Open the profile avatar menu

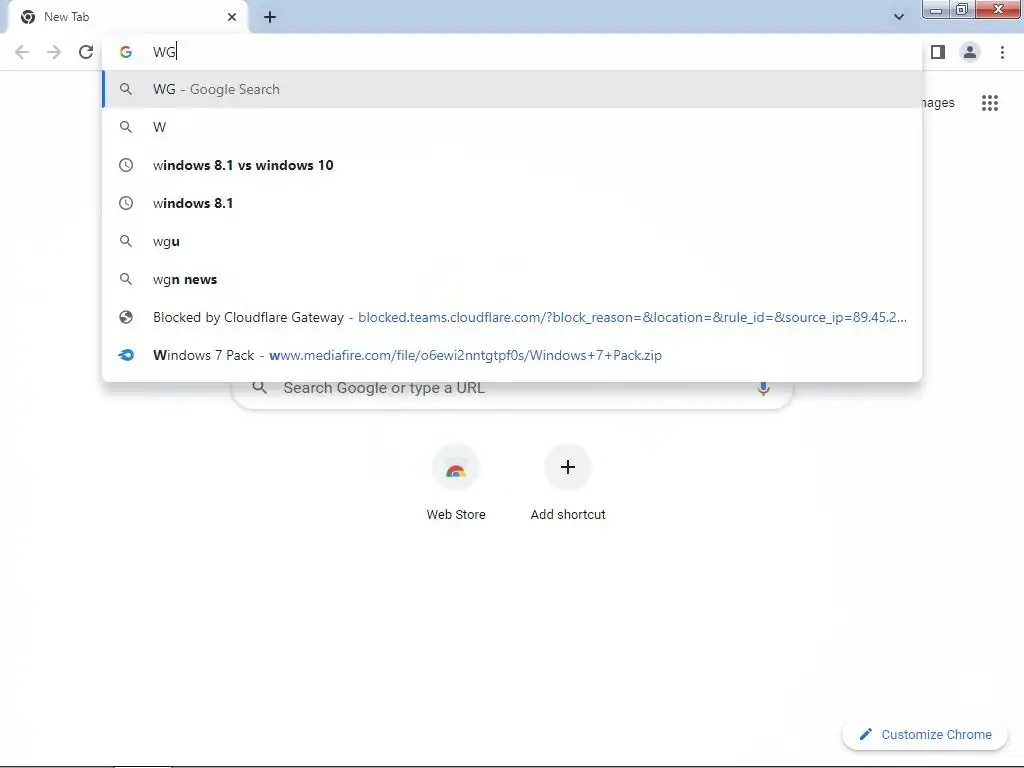(x=970, y=52)
